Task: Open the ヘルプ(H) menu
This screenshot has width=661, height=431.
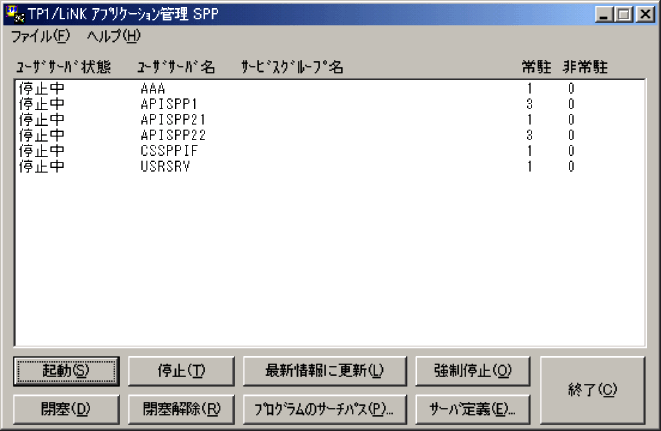Action: click(114, 36)
